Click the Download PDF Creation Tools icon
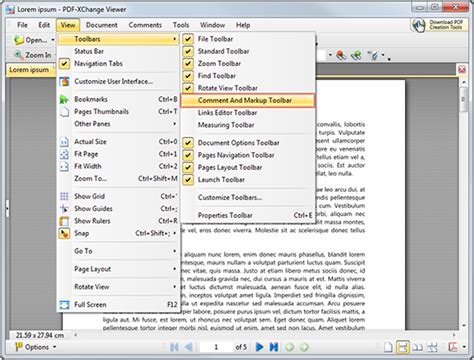The image size is (474, 360). pos(419,25)
